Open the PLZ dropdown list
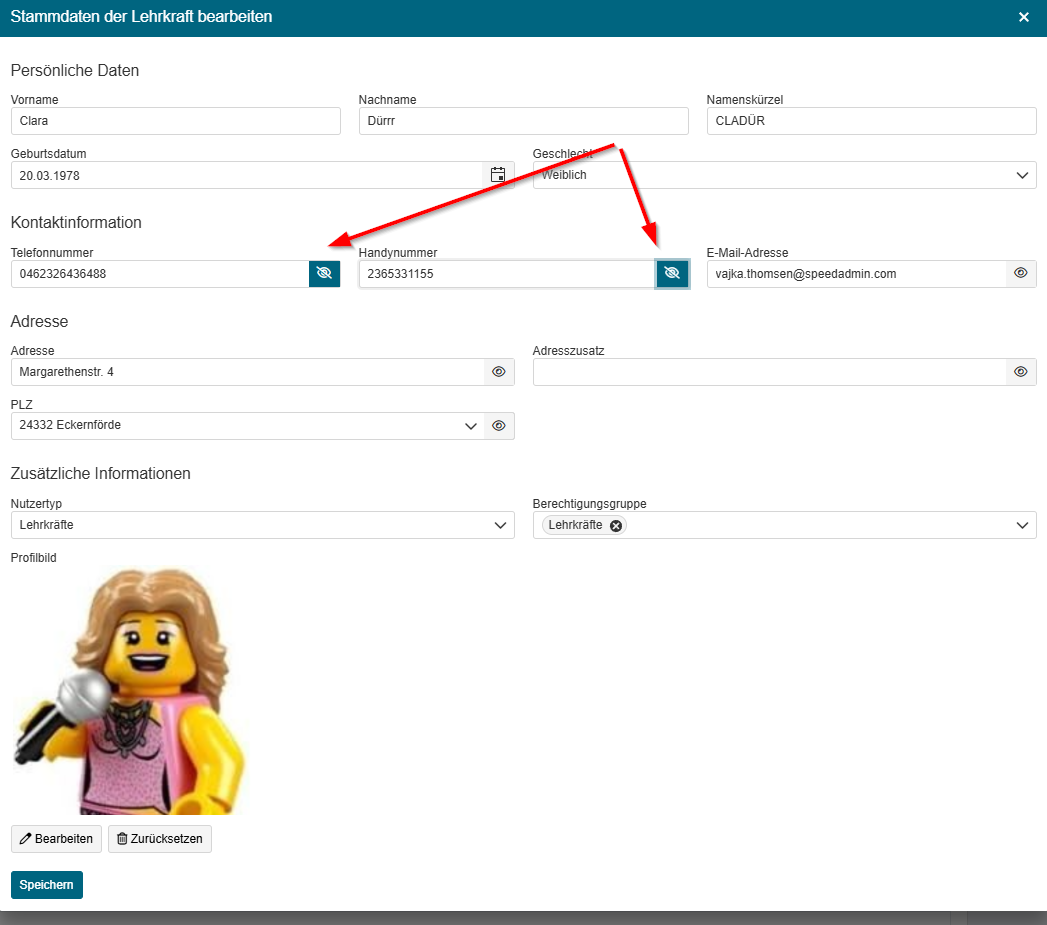This screenshot has width=1047, height=925. (x=471, y=426)
